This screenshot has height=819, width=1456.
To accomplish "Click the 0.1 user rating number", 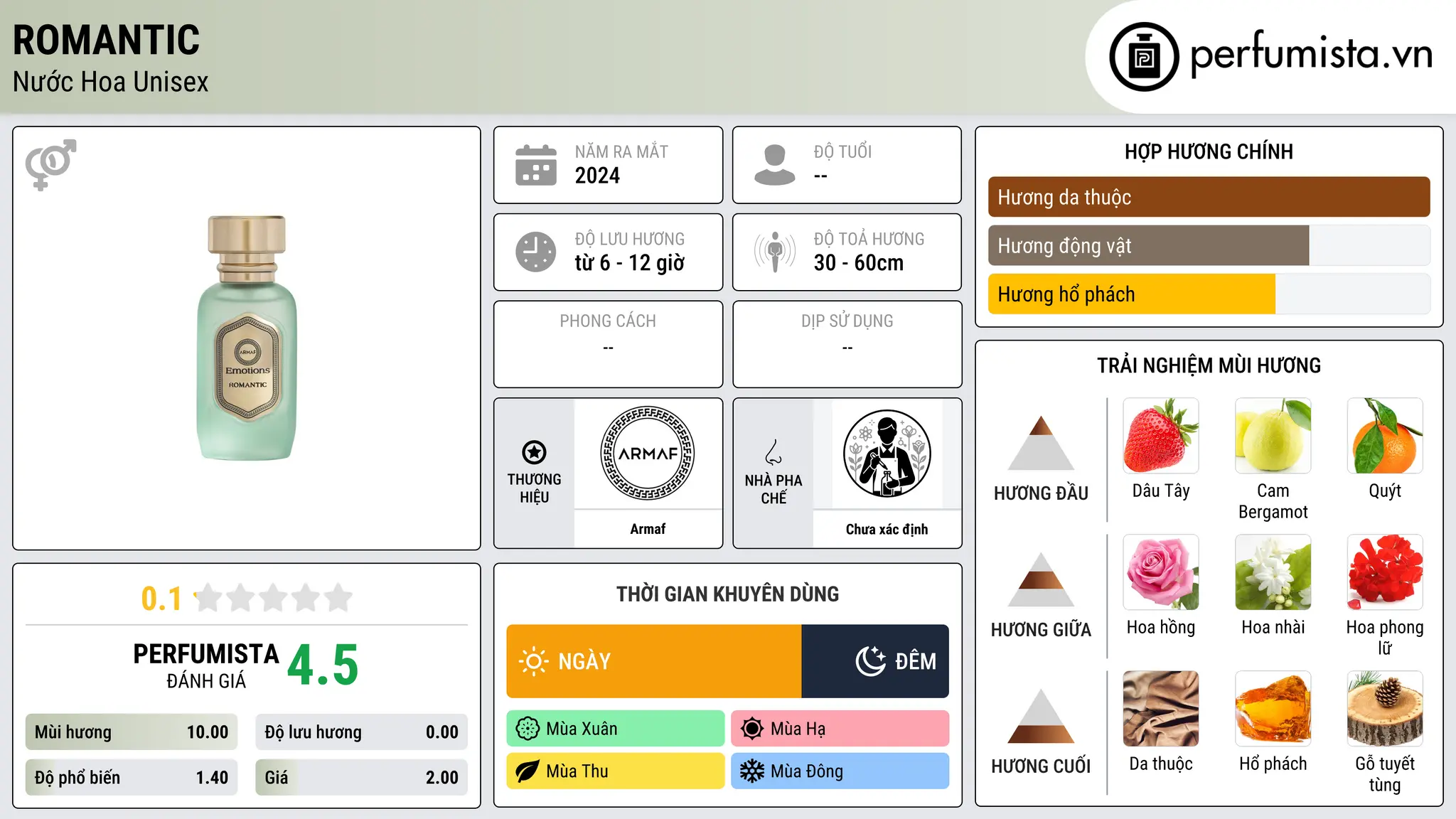I will (x=161, y=599).
